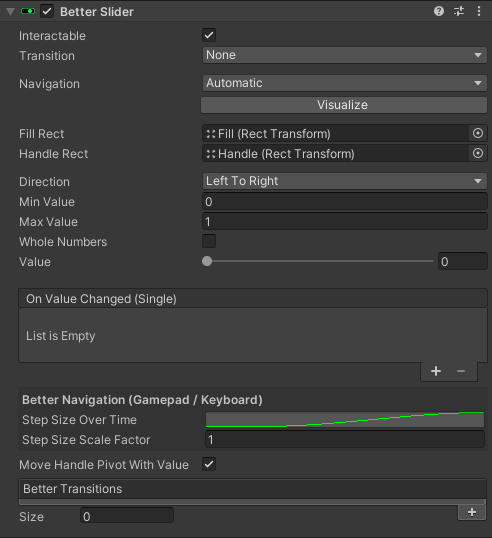This screenshot has width=492, height=538.
Task: Add a new Better Transitions entry
Action: pyautogui.click(x=472, y=512)
